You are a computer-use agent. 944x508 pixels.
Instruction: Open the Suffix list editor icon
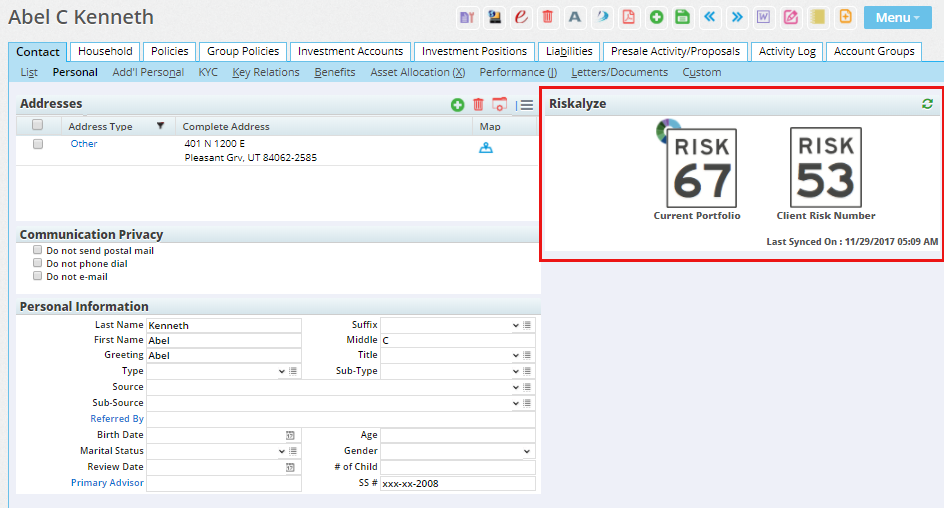click(527, 325)
